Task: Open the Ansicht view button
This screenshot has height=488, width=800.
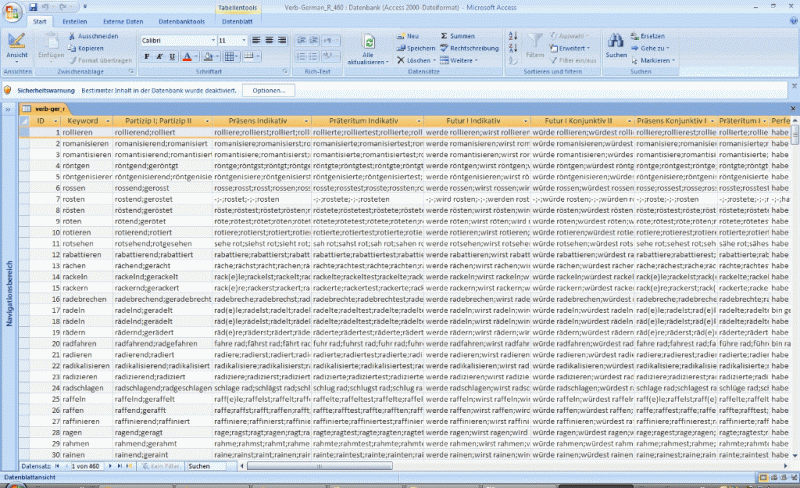Action: (x=17, y=46)
